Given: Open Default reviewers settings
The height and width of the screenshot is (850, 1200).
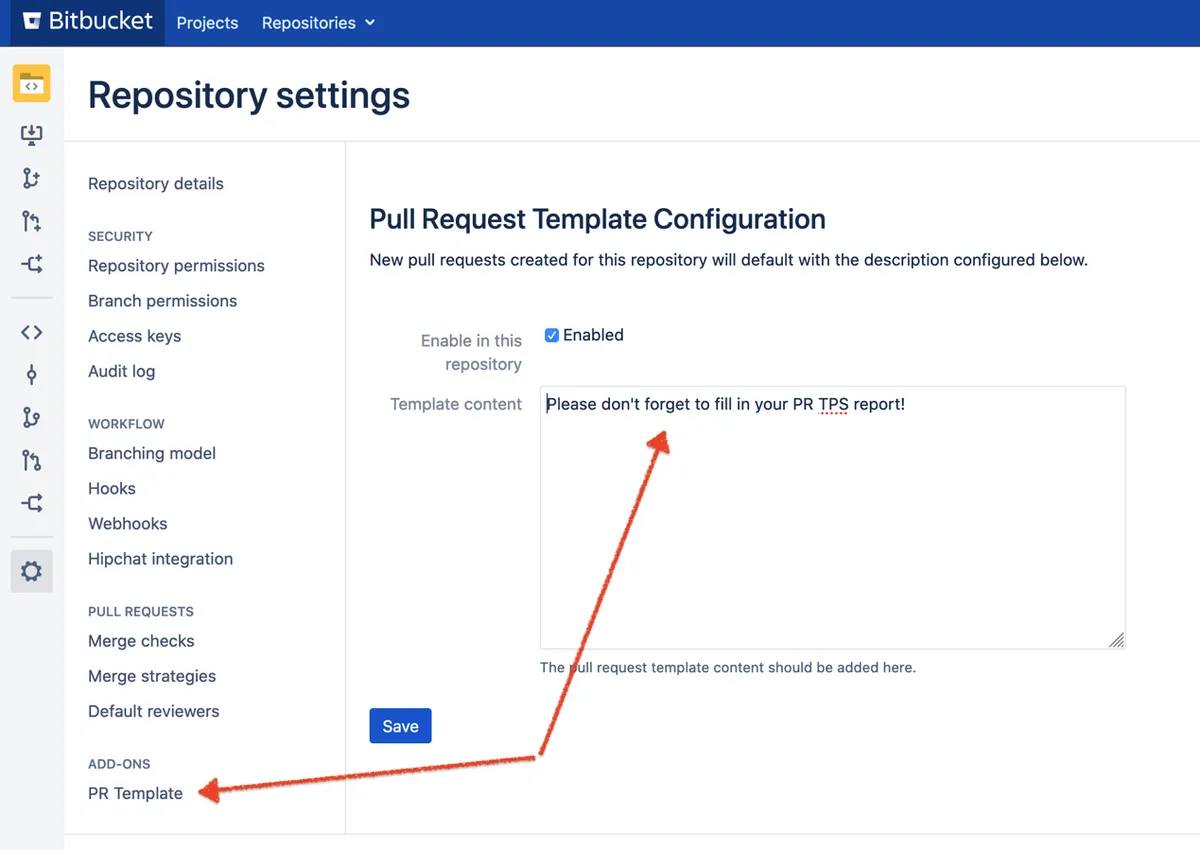Looking at the screenshot, I should (153, 711).
